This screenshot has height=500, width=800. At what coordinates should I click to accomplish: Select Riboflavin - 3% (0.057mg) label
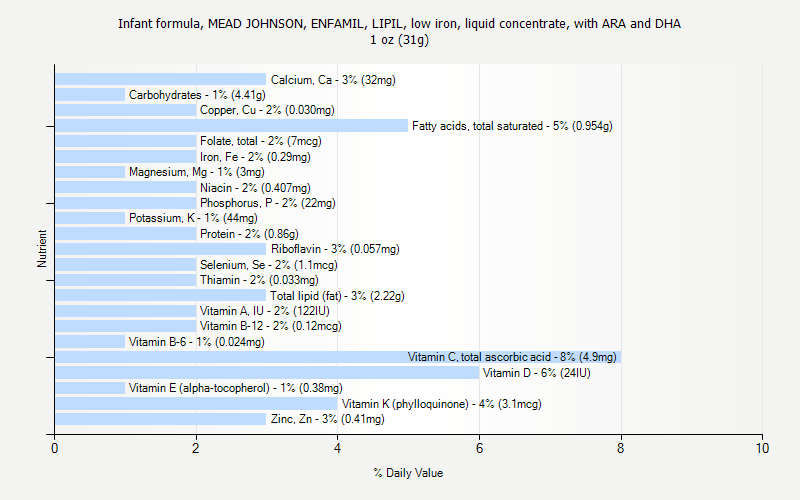[335, 249]
